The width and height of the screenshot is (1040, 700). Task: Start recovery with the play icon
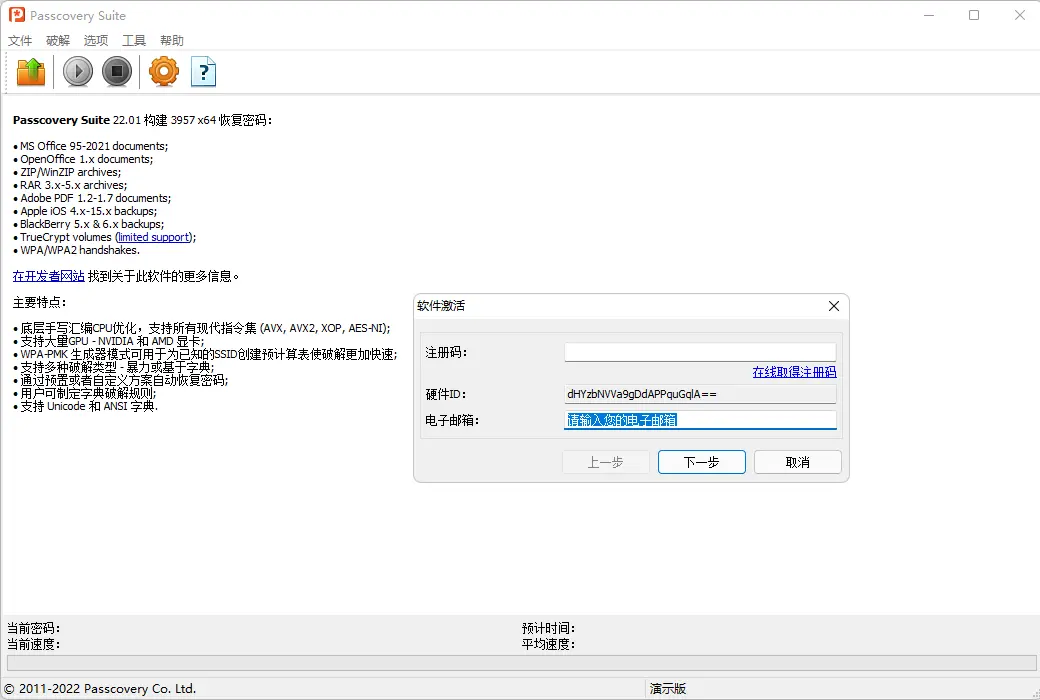tap(78, 72)
